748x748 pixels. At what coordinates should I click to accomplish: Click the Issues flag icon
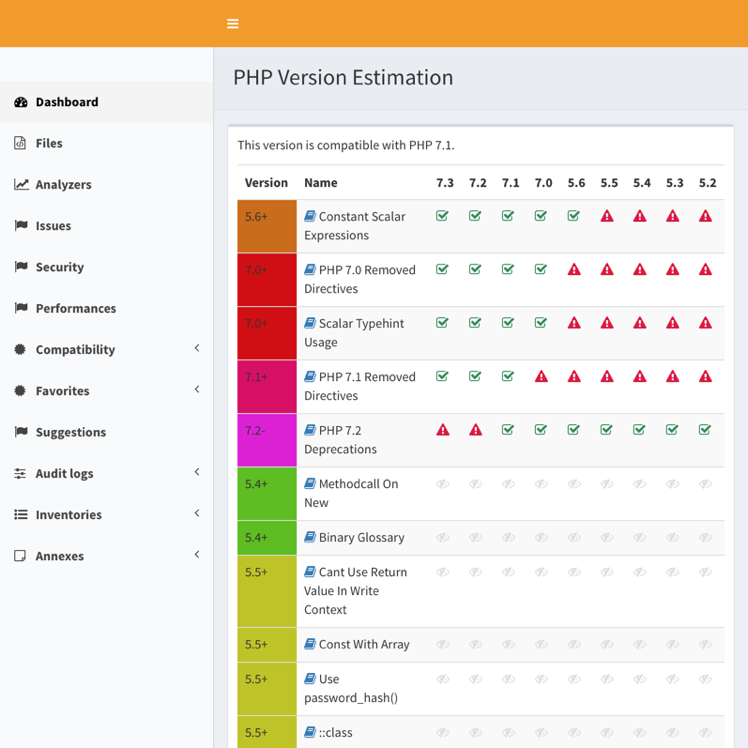[x=21, y=225]
